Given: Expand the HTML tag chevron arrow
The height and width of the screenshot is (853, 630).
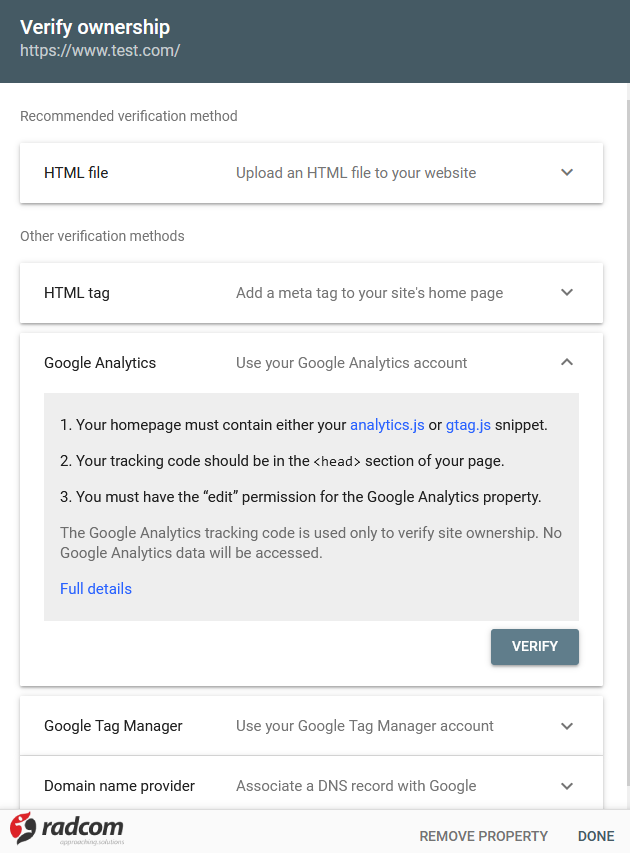Looking at the screenshot, I should click(567, 293).
